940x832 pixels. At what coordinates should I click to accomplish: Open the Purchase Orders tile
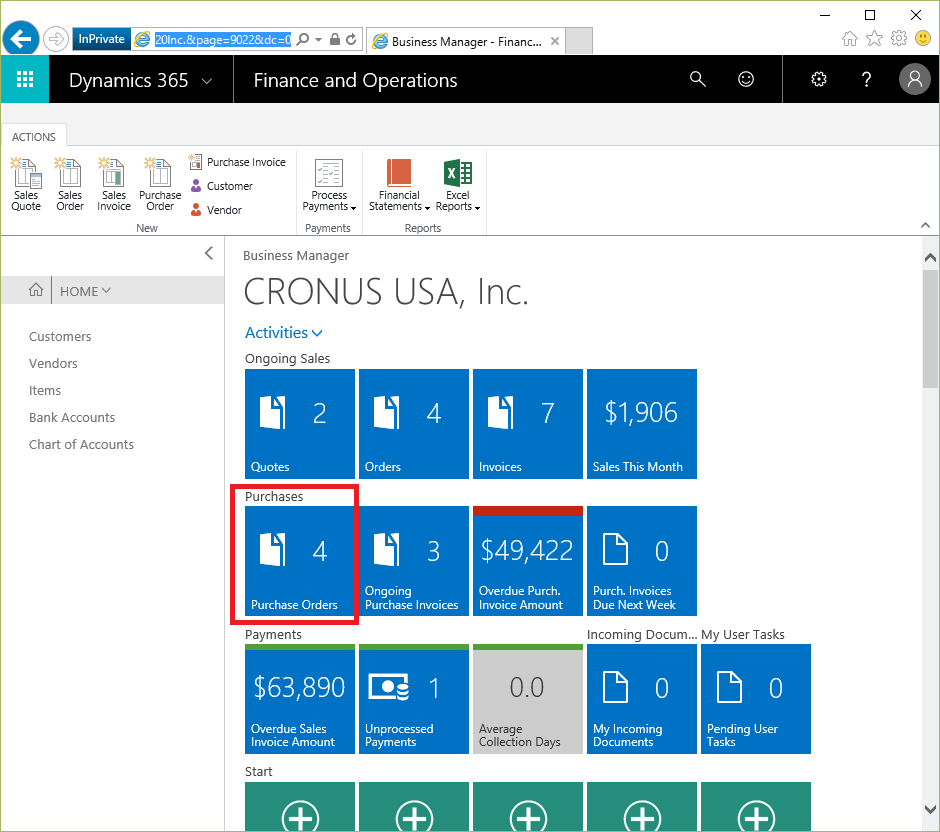click(300, 561)
